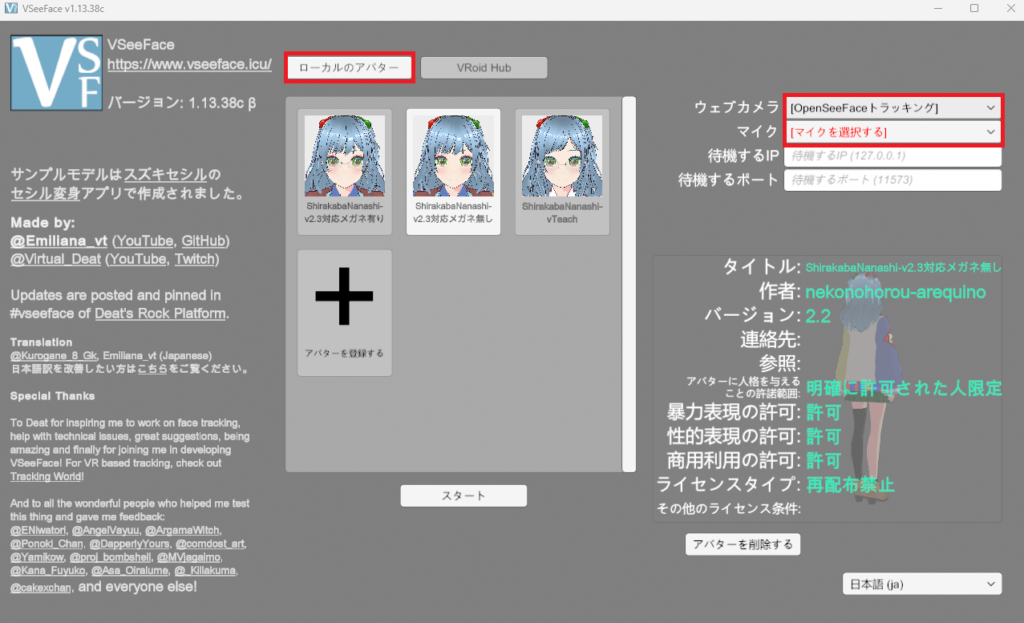Screen dimensions: 1024x623
Task: Open the Deat's Rock Platform link
Action: (x=160, y=313)
